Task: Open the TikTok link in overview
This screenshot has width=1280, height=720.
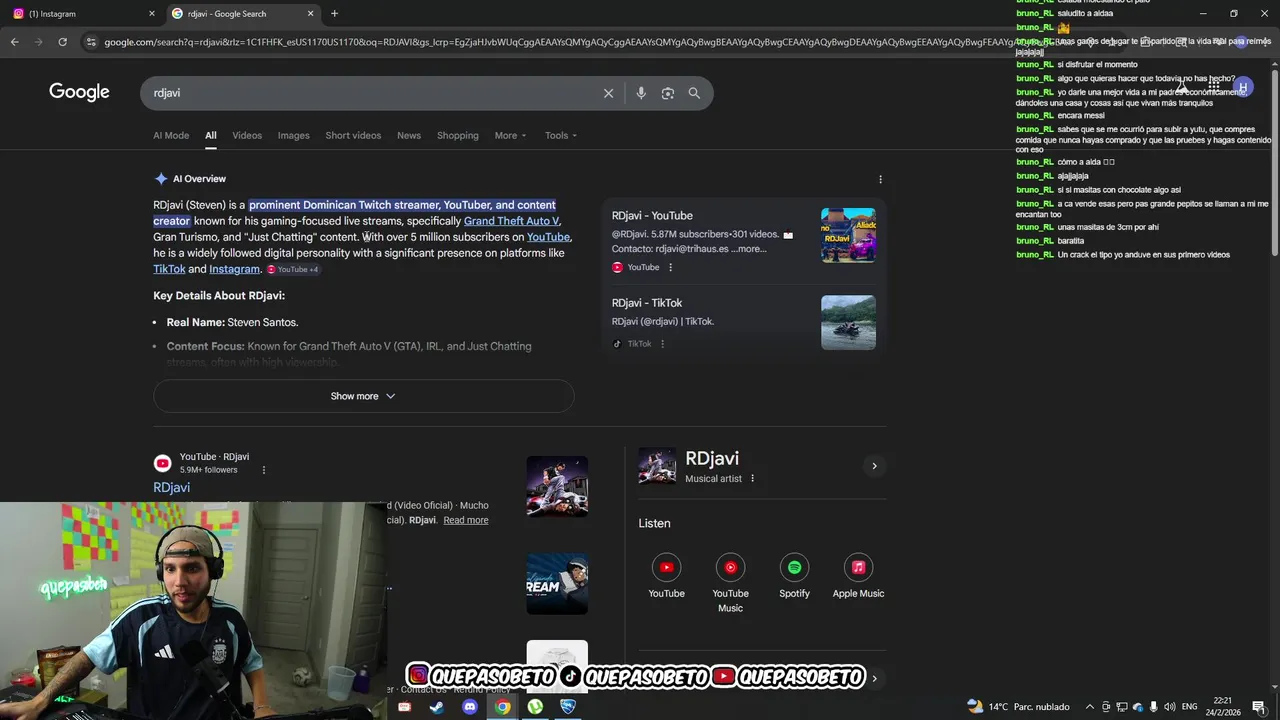Action: click(169, 269)
